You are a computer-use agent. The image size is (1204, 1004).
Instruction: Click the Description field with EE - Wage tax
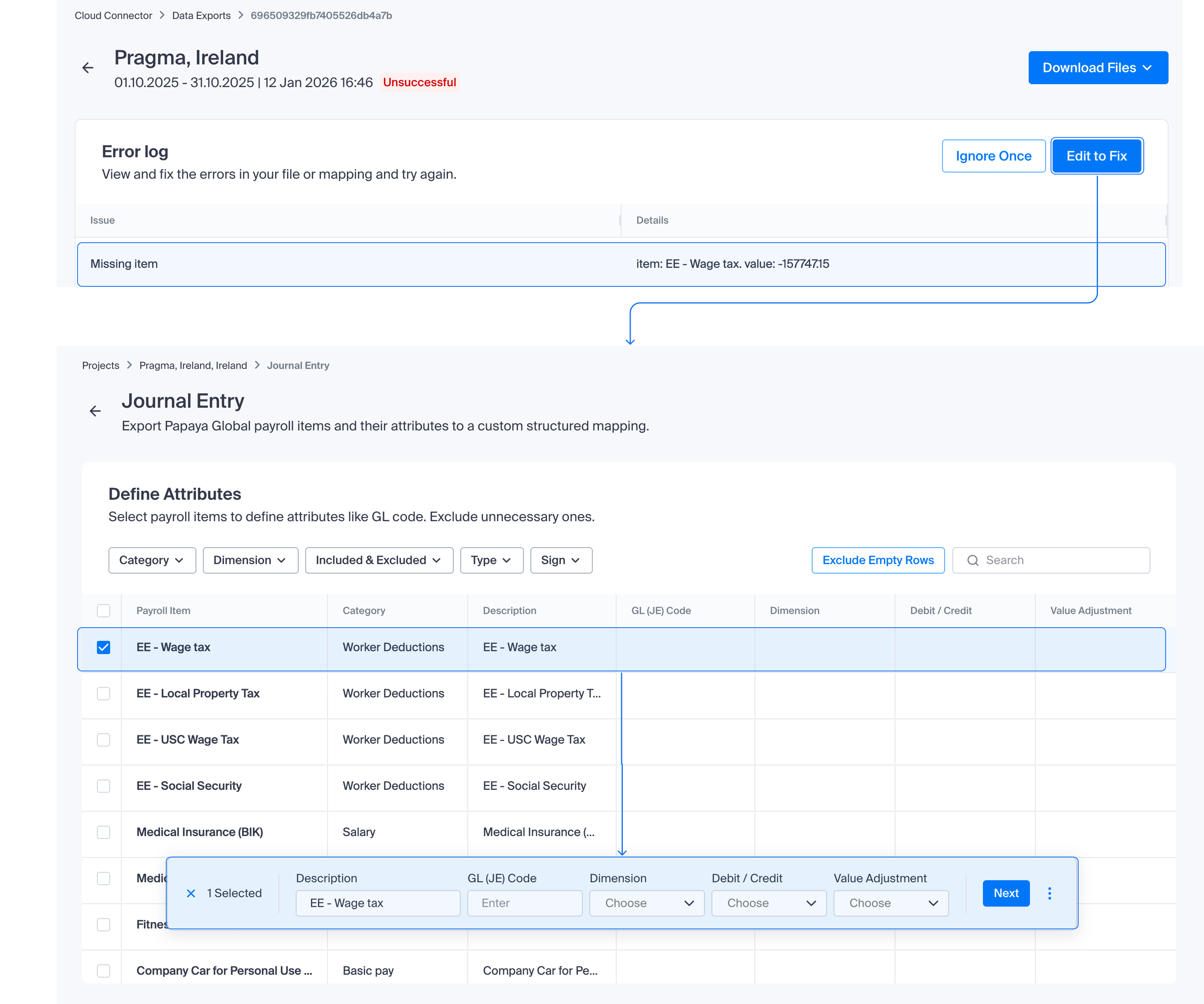click(x=378, y=903)
